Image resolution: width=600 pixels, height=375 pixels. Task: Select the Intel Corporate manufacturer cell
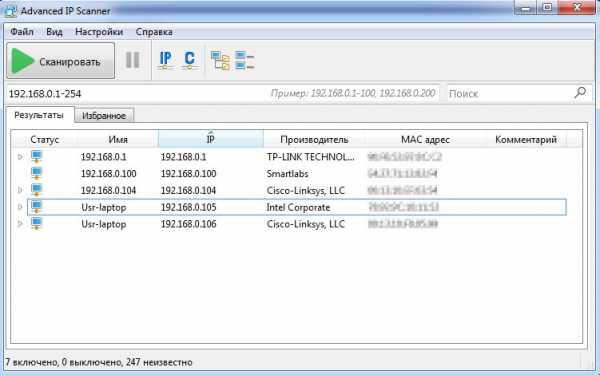(x=298, y=207)
